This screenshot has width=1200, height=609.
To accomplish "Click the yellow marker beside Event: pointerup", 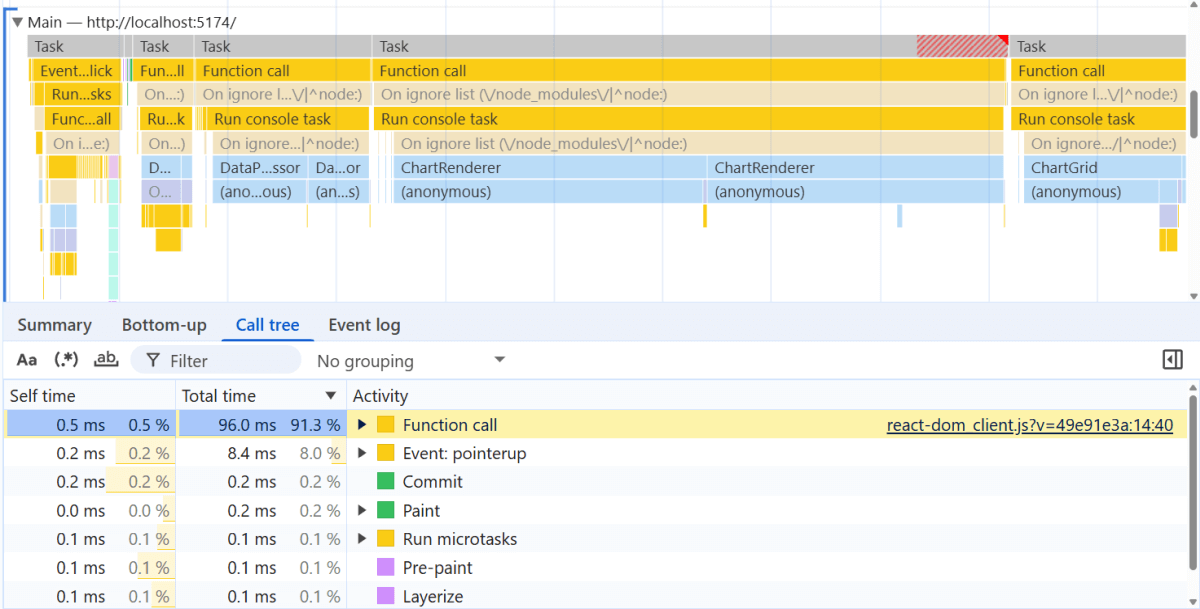I will coord(386,453).
